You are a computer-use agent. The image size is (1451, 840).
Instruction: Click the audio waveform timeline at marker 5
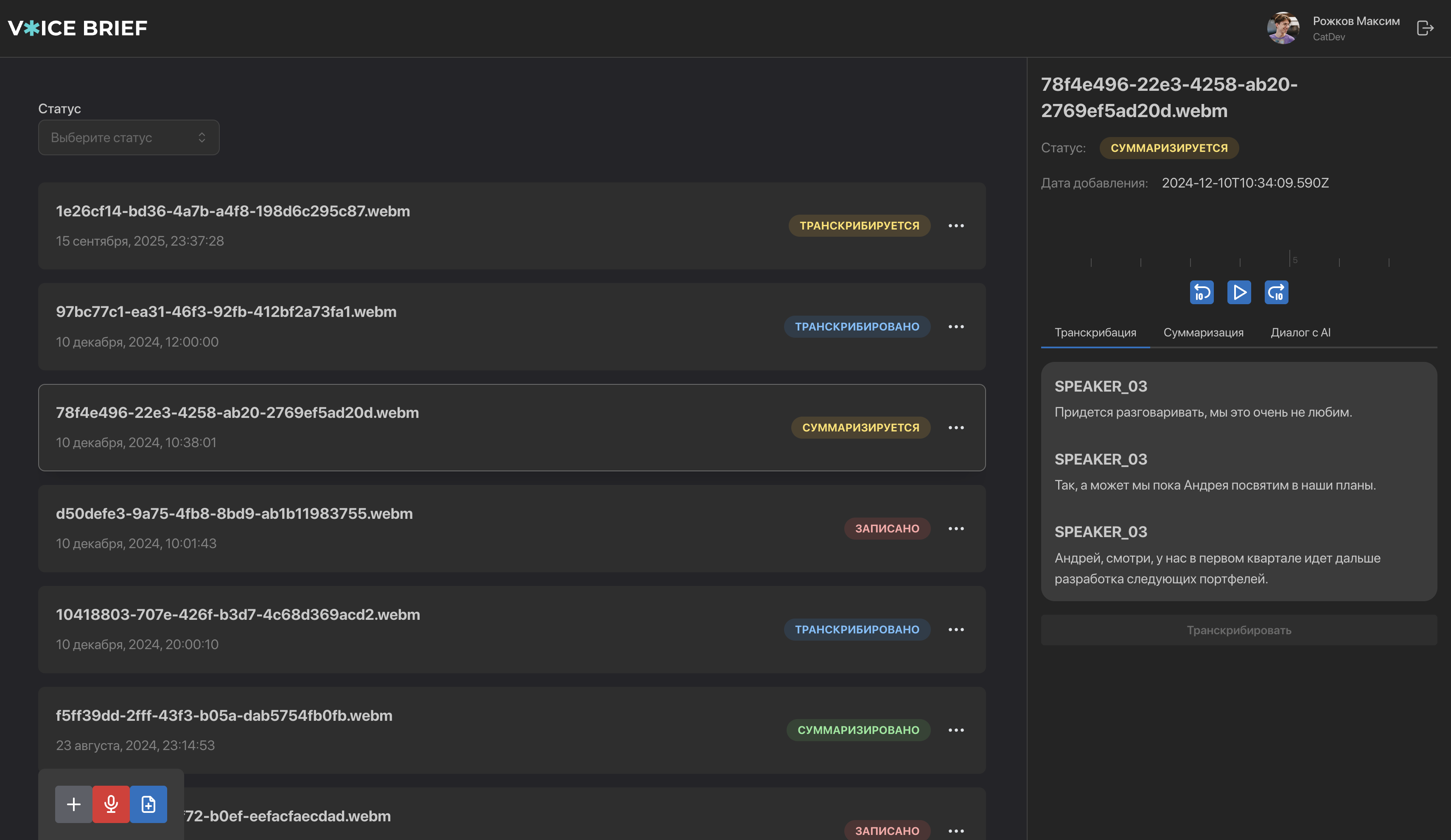pyautogui.click(x=1290, y=259)
